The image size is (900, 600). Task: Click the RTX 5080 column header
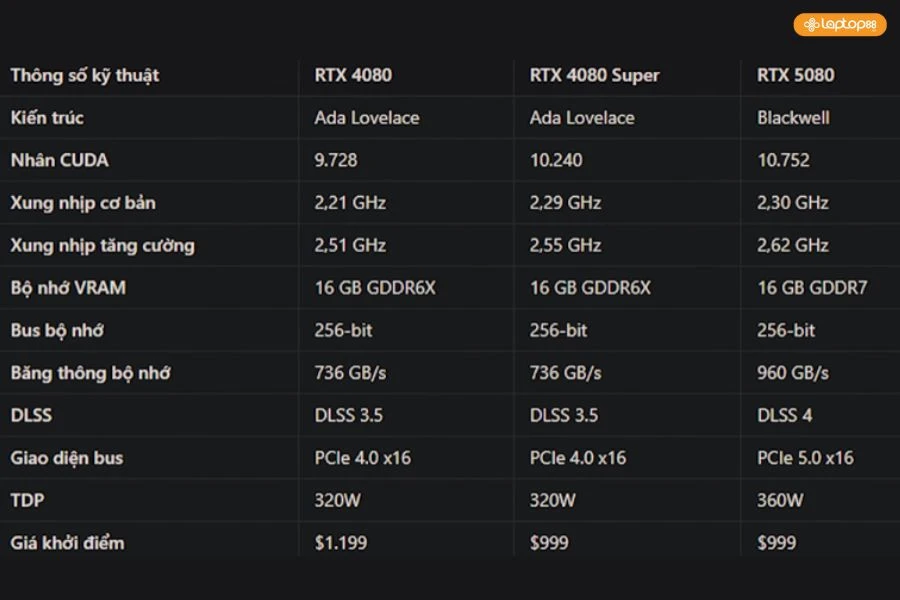[x=796, y=75]
